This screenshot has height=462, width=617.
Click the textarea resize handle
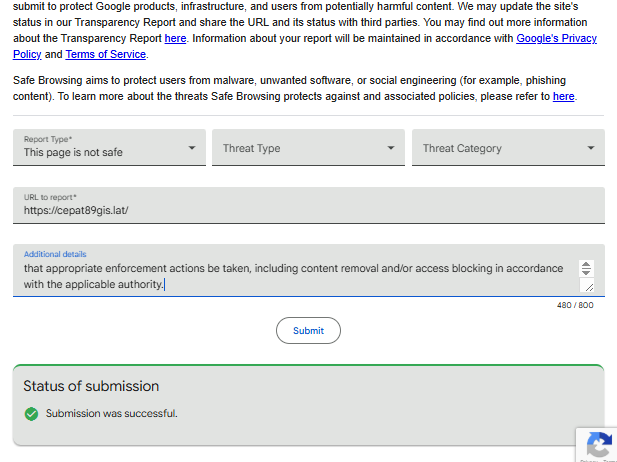(589, 287)
